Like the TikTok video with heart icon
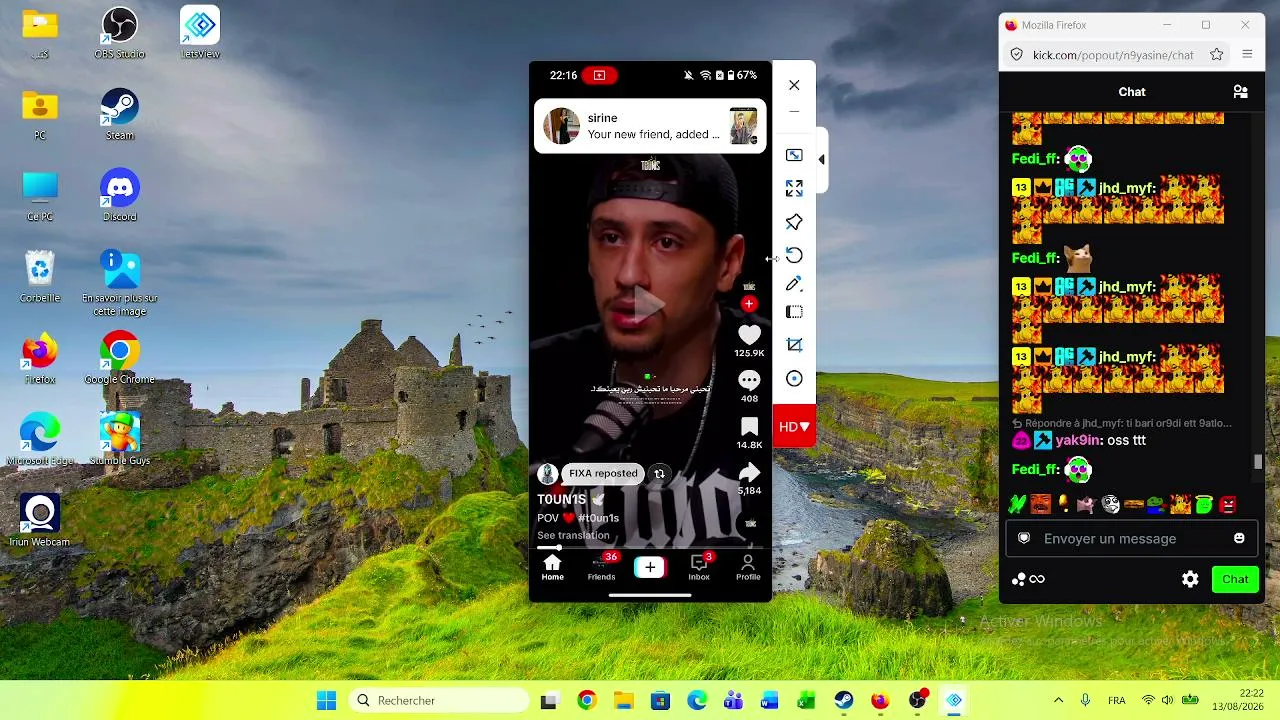Screen dimensions: 1280x720 (749, 336)
